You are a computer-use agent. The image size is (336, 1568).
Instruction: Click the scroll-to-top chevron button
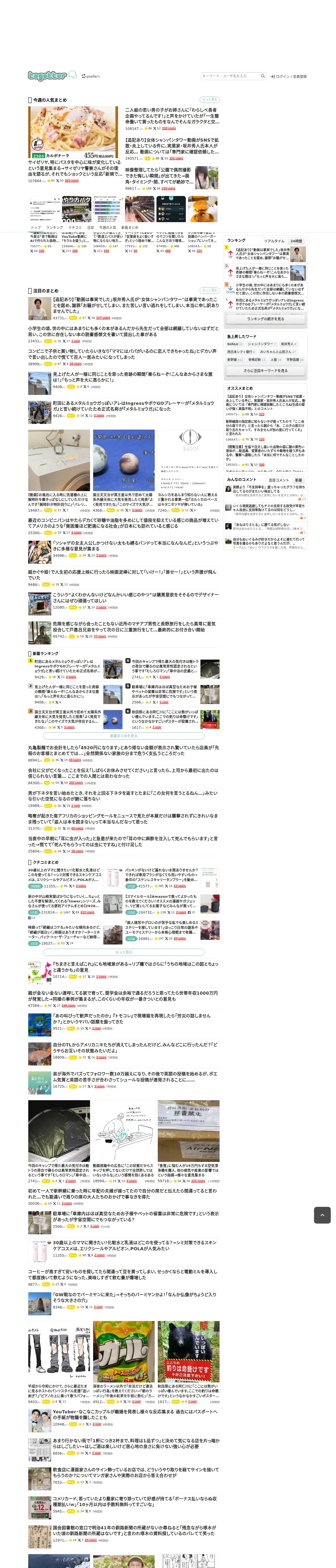tap(322, 1215)
